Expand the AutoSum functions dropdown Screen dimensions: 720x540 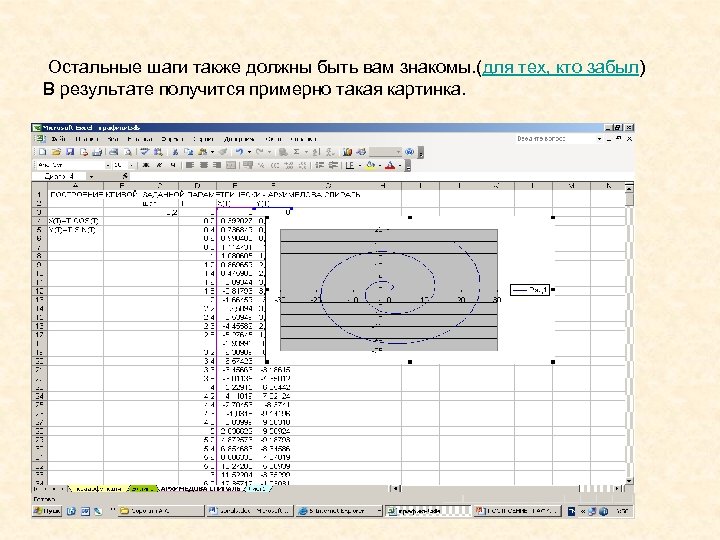click(x=306, y=152)
